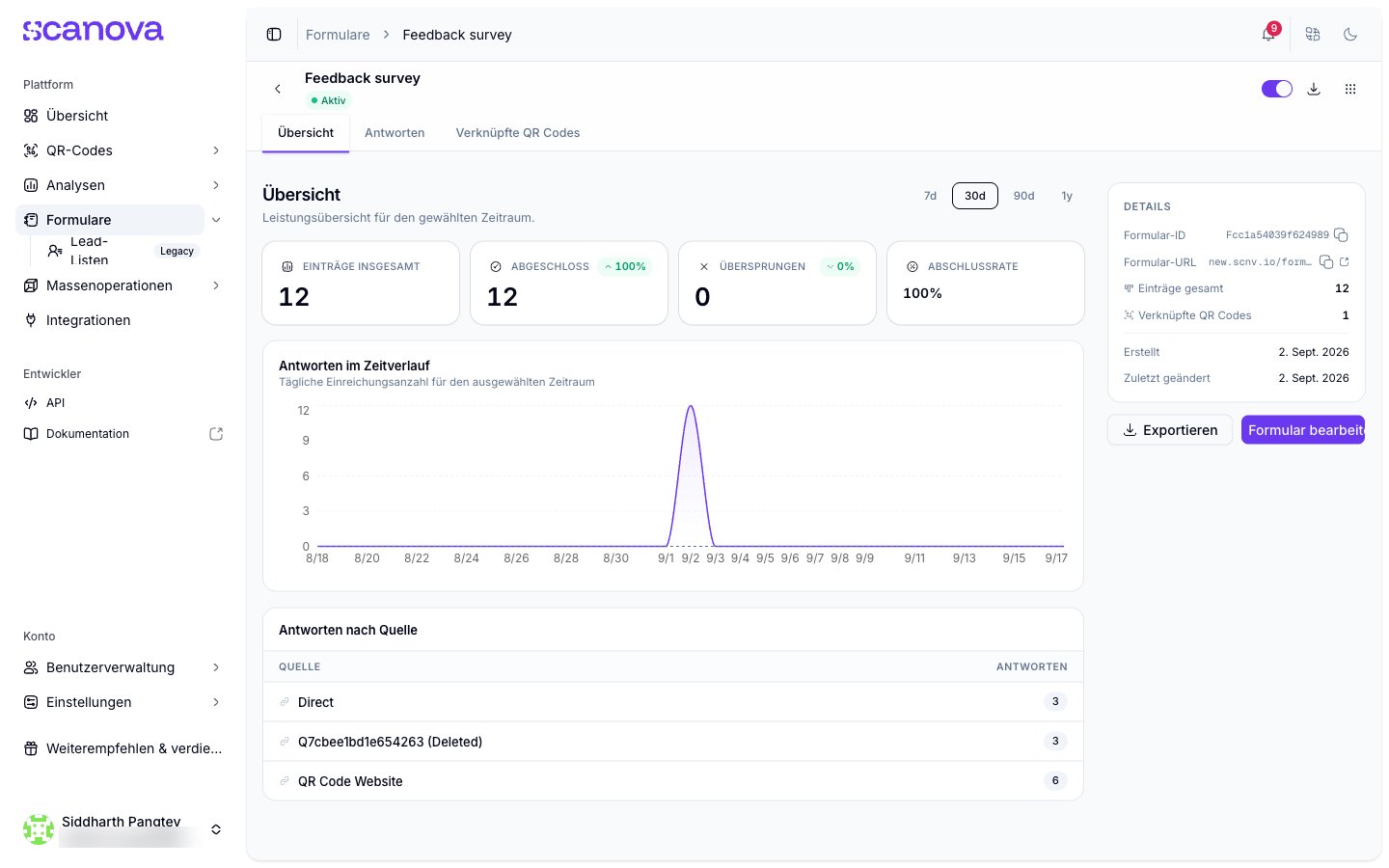Screen dimensions: 1389x868
Task: Go back using the left arrow
Action: pyautogui.click(x=278, y=89)
